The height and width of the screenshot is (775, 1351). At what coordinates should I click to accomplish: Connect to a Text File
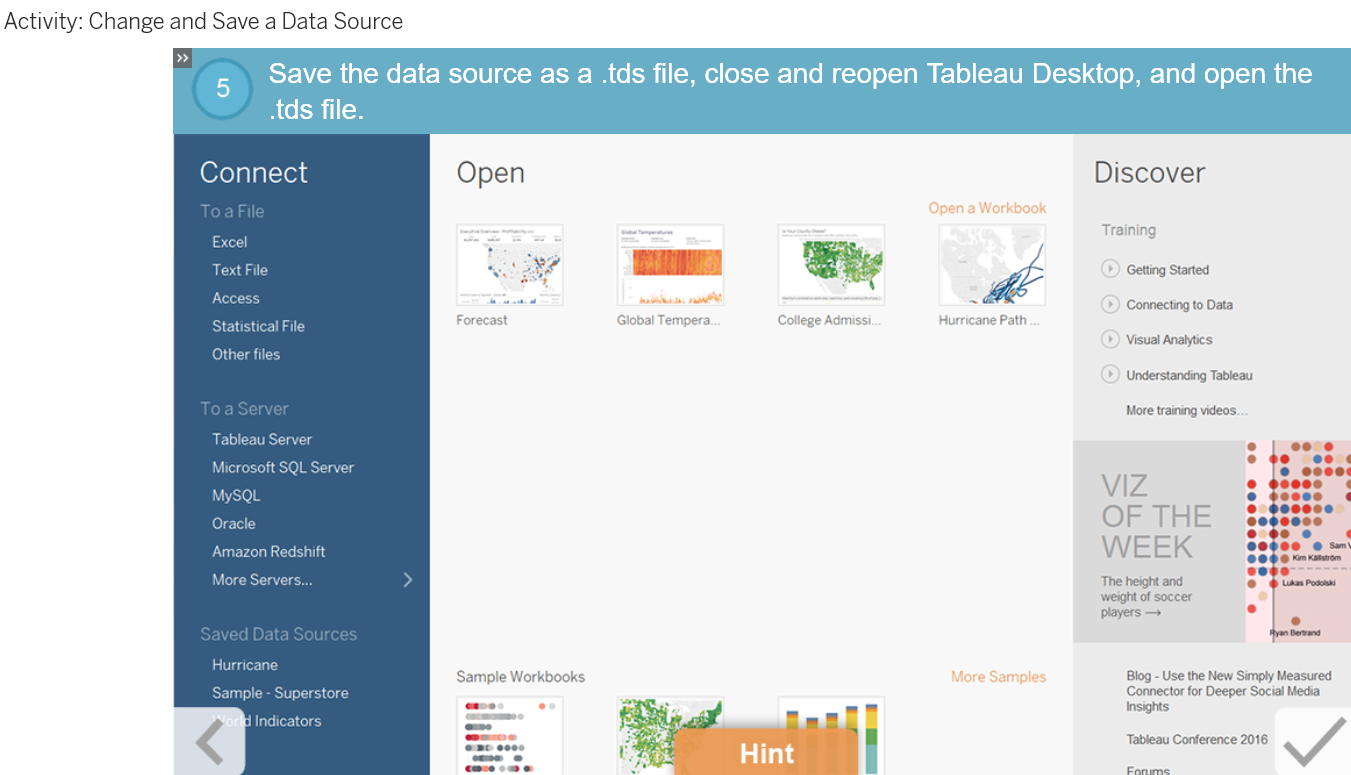point(240,270)
